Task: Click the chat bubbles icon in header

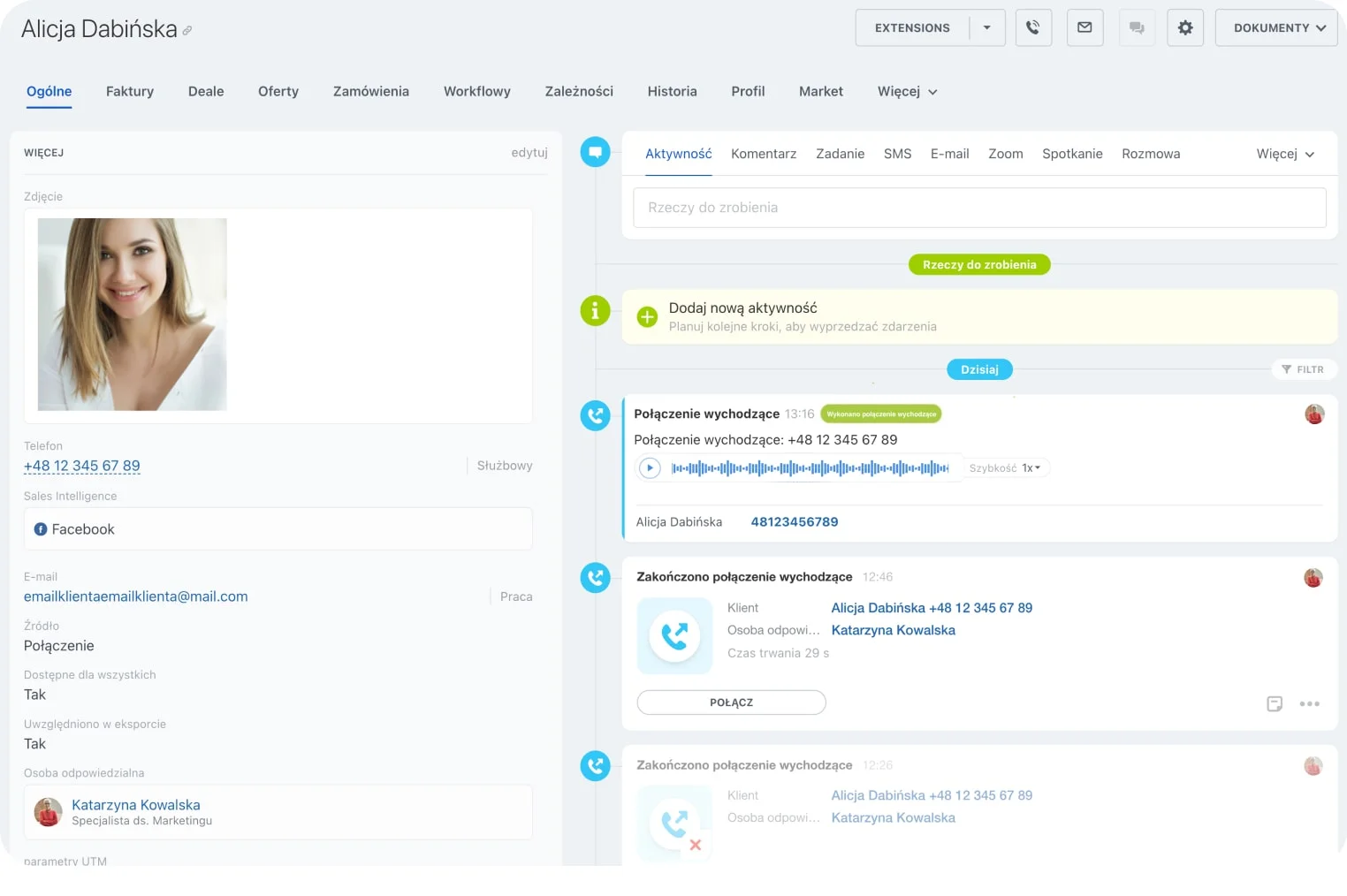Action: click(1137, 27)
